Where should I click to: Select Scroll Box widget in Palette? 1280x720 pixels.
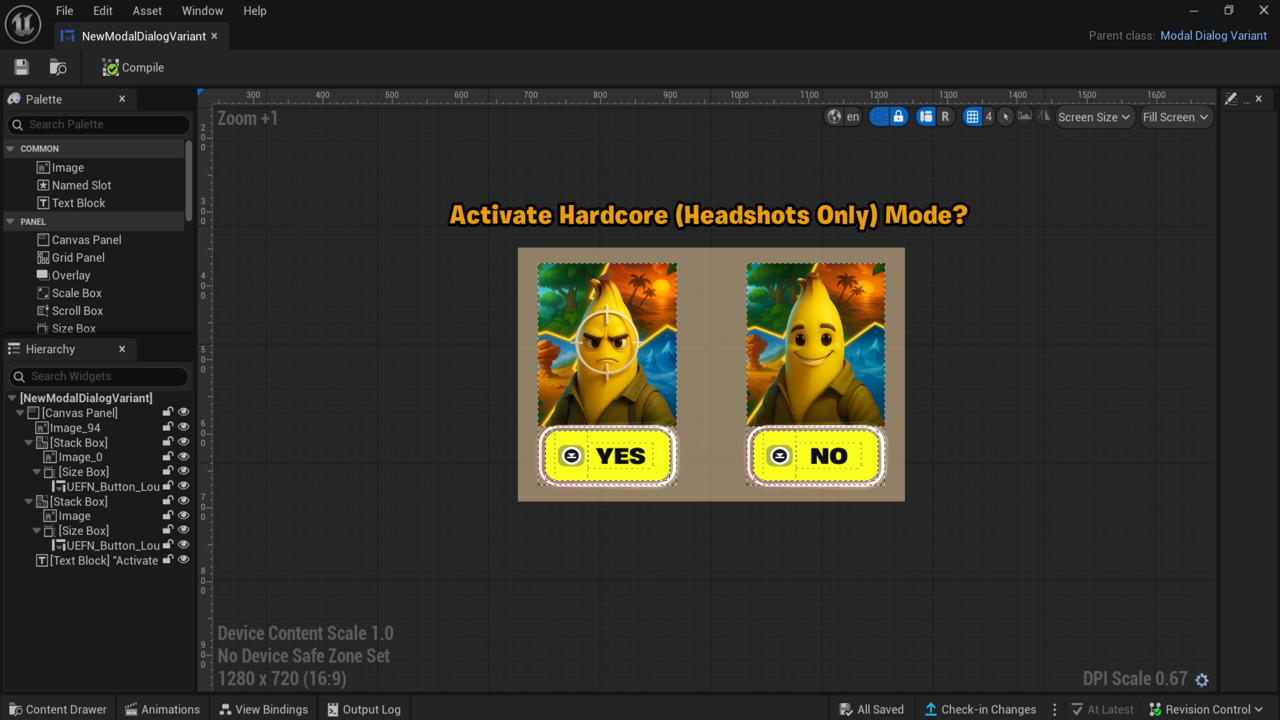pyautogui.click(x=69, y=311)
